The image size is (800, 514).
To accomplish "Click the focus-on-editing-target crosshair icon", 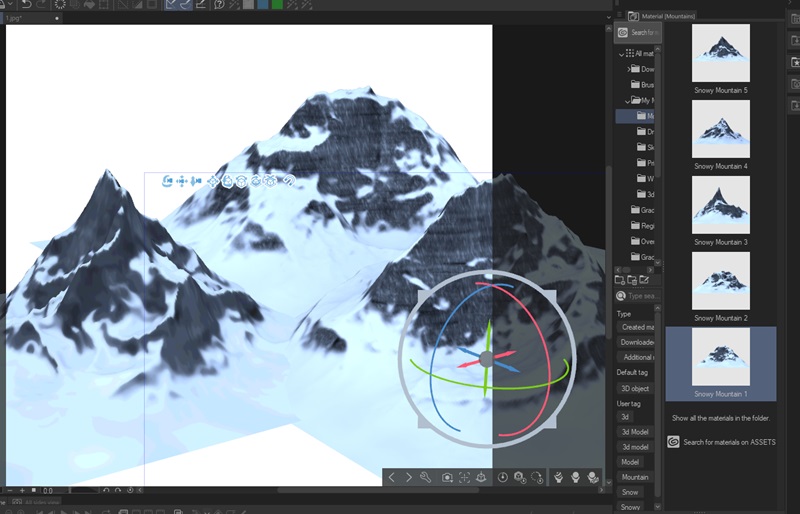I will click(464, 477).
